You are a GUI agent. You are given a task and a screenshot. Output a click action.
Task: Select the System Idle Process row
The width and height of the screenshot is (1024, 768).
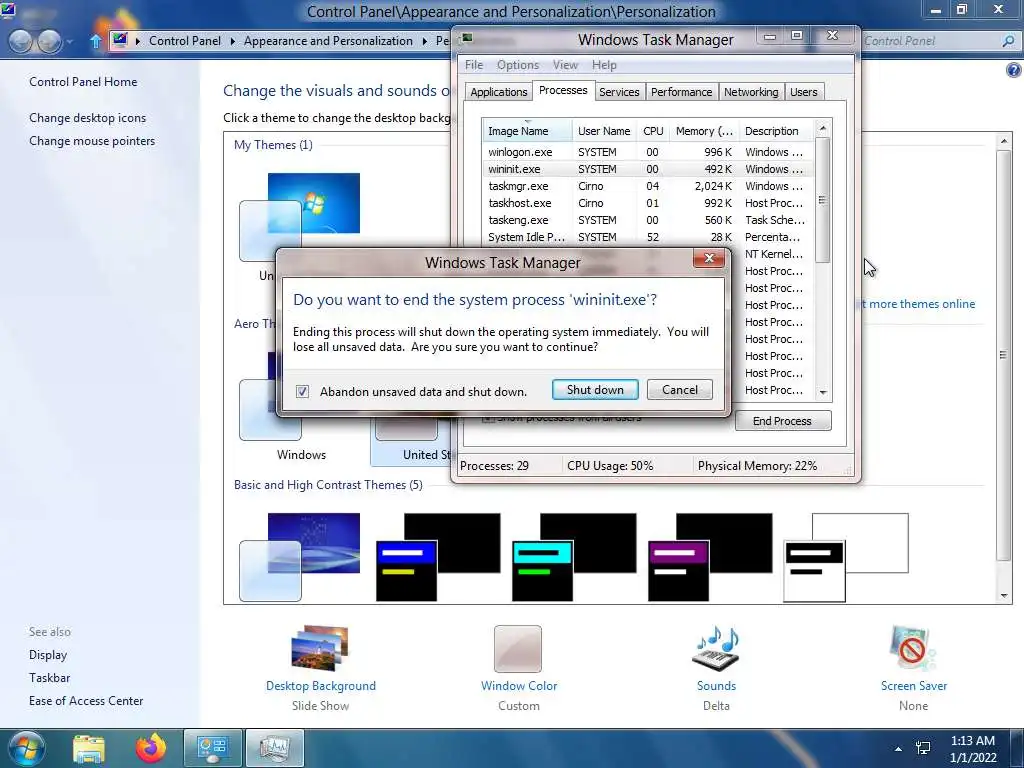(648, 236)
